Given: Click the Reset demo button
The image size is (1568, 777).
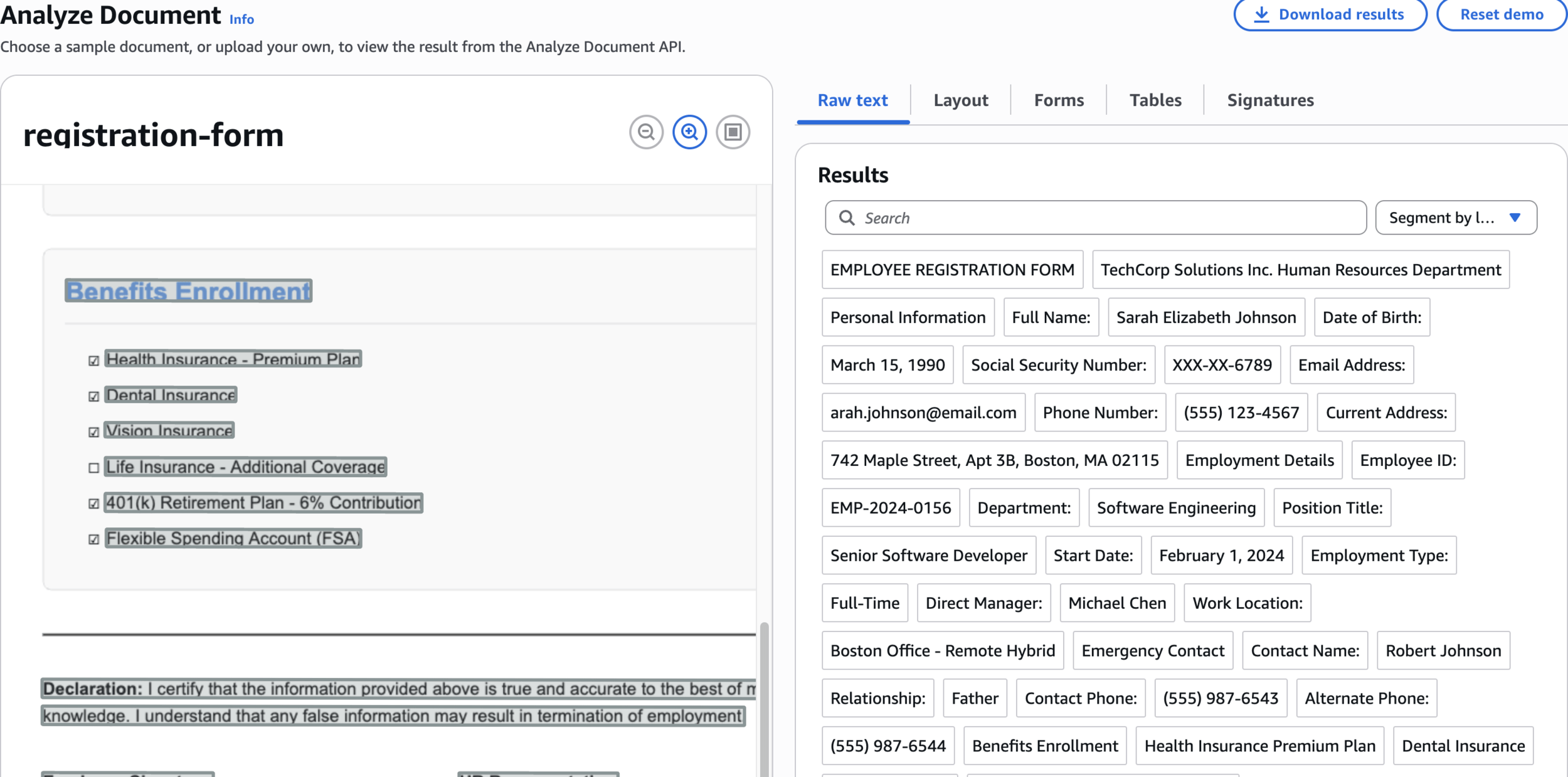Looking at the screenshot, I should tap(1502, 14).
